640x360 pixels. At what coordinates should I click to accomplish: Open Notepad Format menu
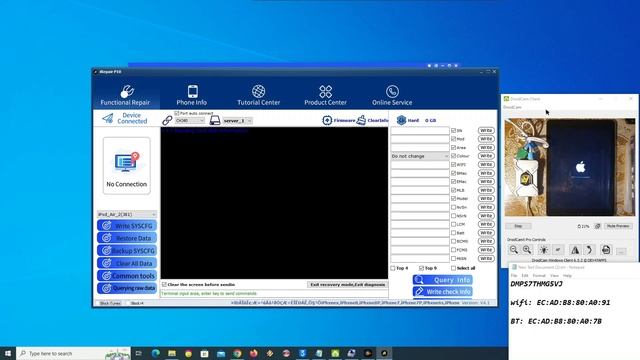[539, 276]
